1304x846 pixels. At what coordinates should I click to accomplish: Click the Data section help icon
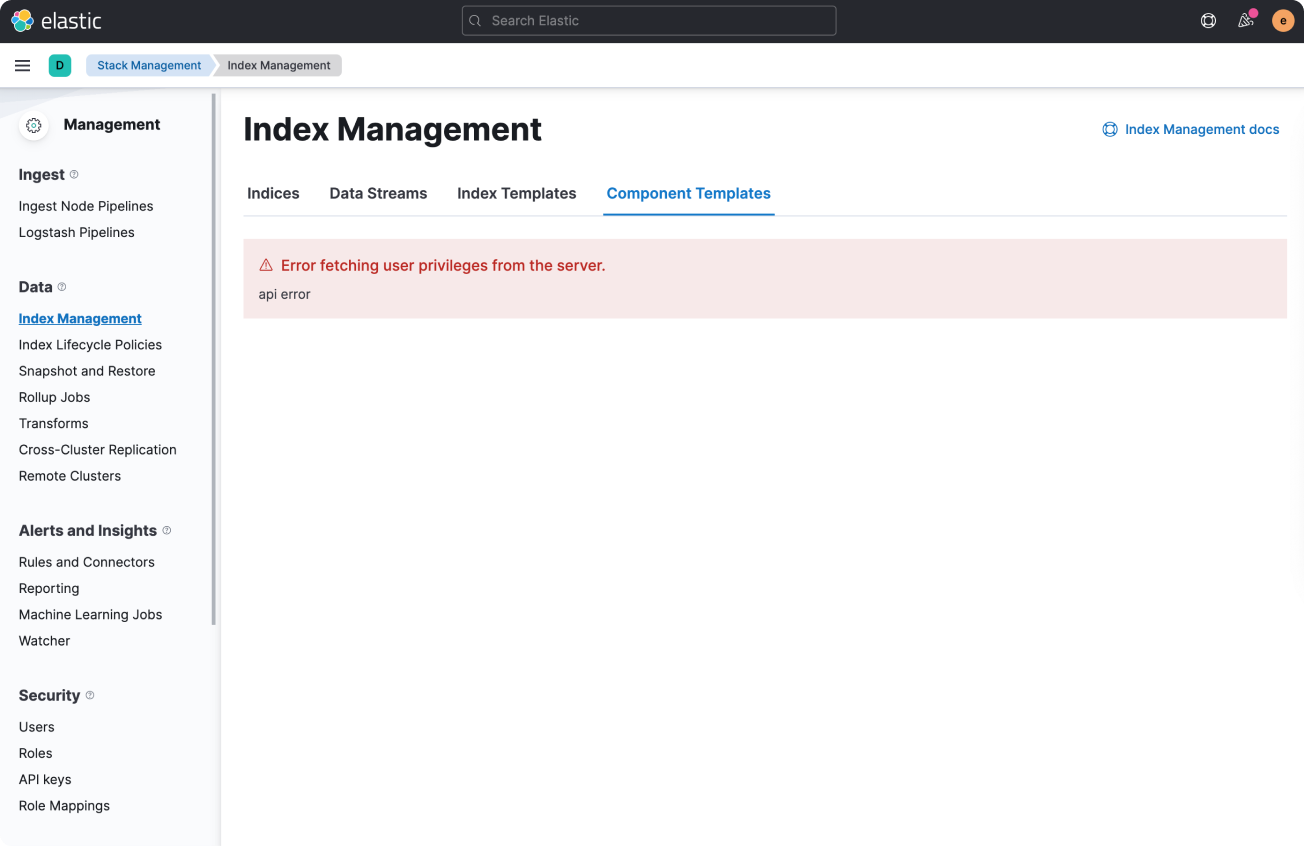click(x=63, y=286)
